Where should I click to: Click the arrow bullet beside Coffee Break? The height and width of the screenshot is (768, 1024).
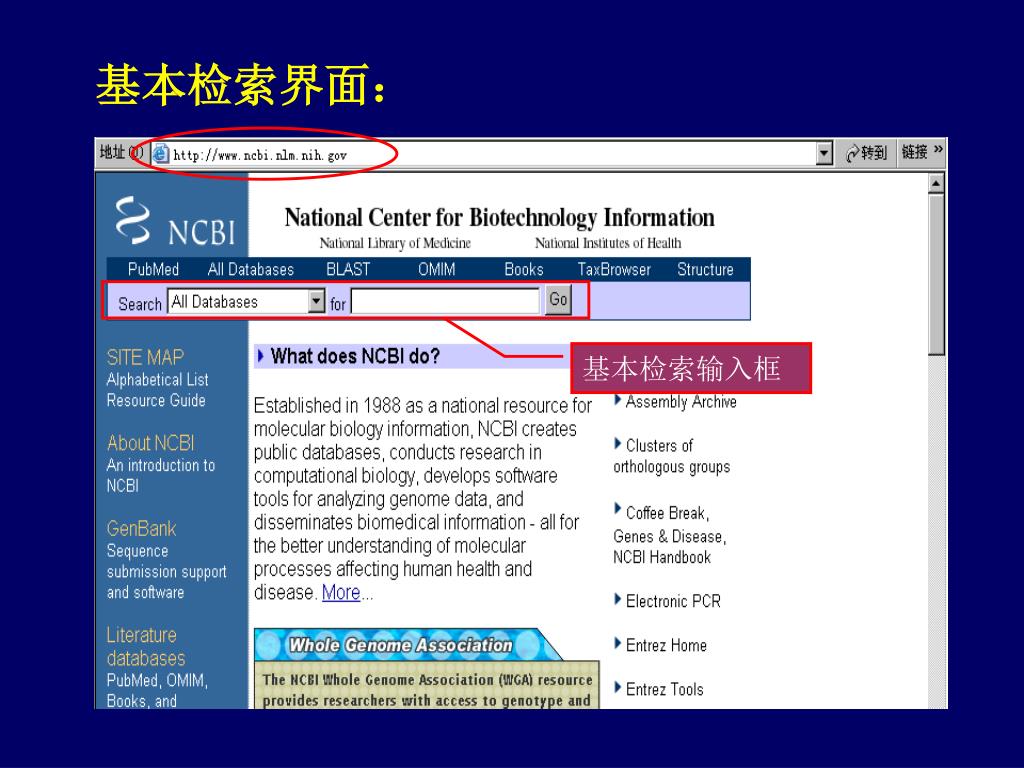tap(618, 509)
